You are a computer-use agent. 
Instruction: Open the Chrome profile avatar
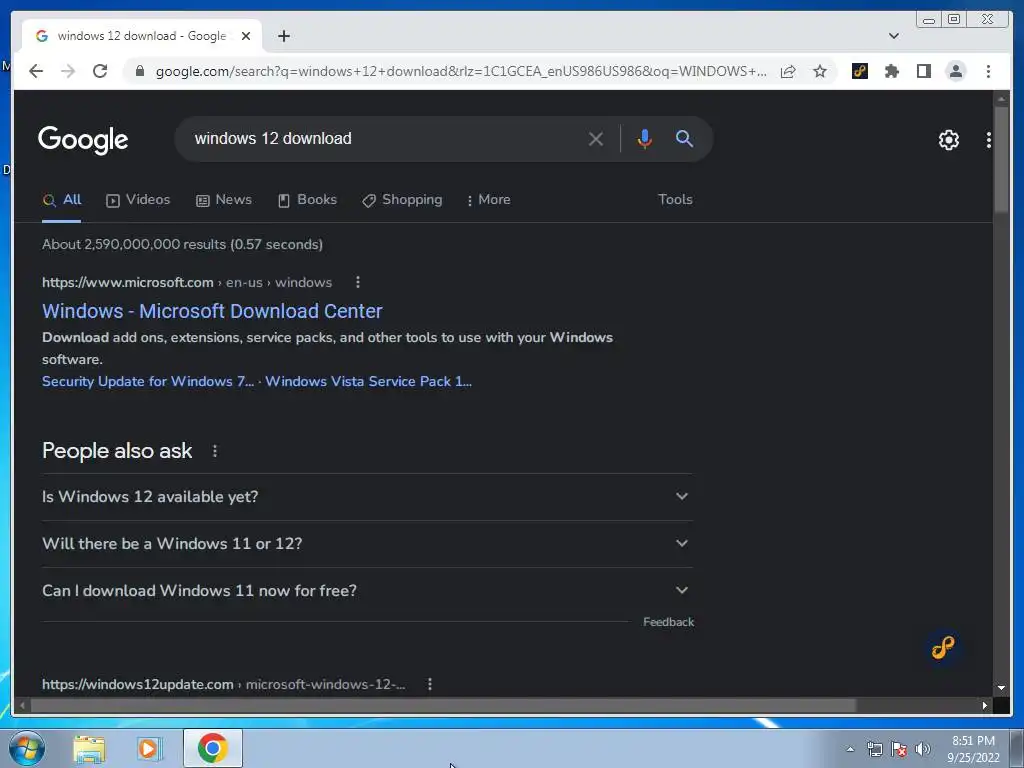coord(955,71)
